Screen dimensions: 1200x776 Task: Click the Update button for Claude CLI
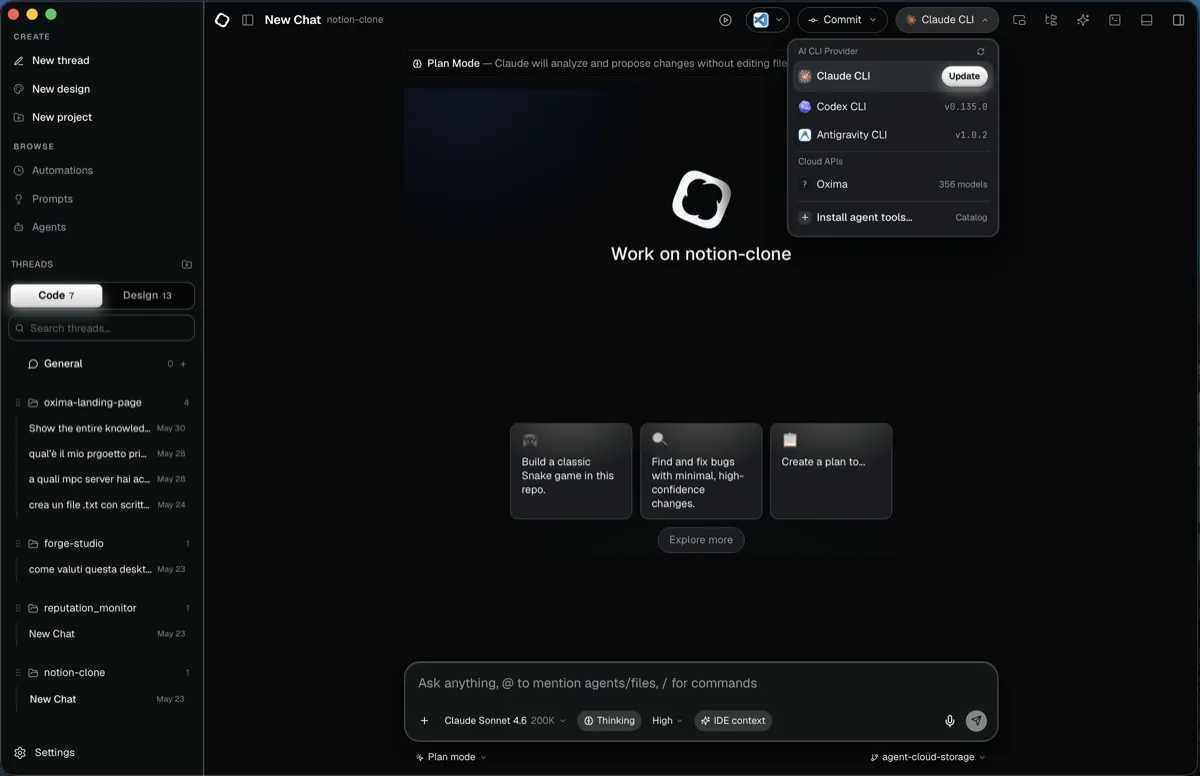coord(964,76)
